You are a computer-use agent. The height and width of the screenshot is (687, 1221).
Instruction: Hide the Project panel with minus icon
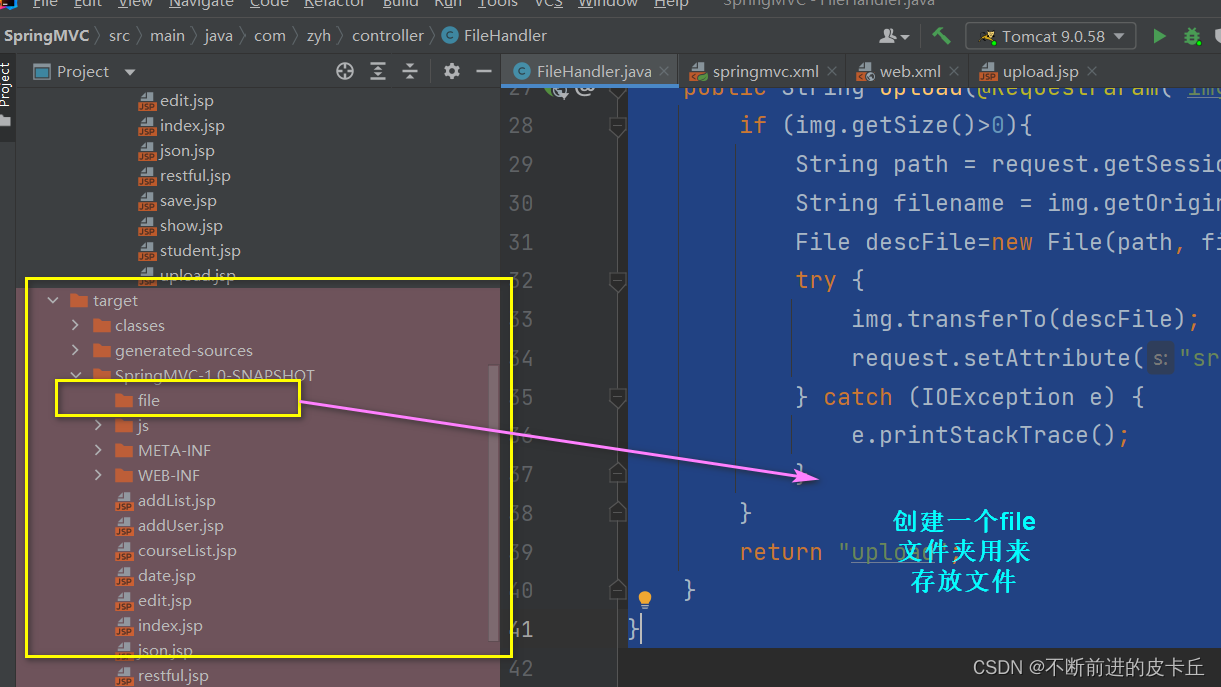(x=484, y=71)
